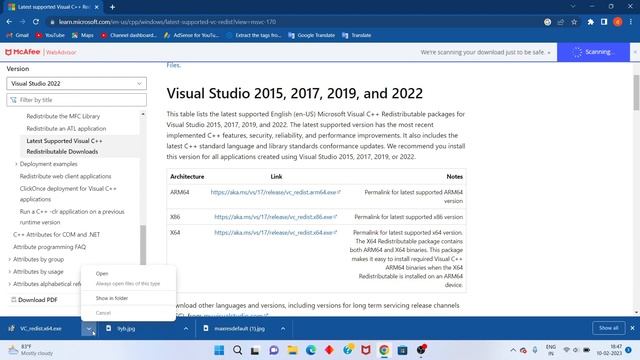The image size is (640, 360).
Task: Open the X86 vc_redist download link
Action: 276,217
